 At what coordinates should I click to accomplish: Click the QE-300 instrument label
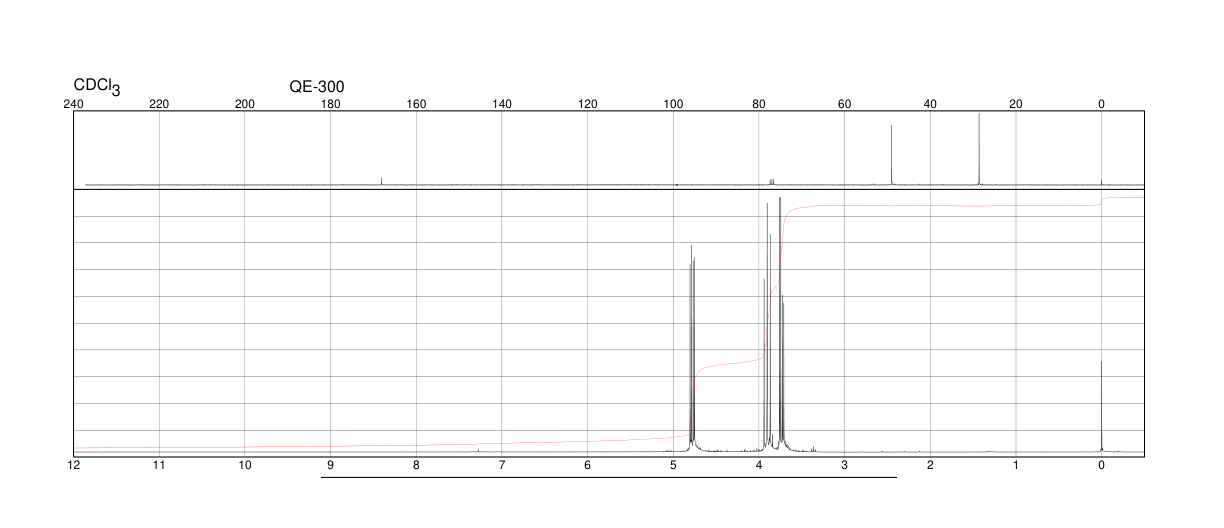pos(317,87)
